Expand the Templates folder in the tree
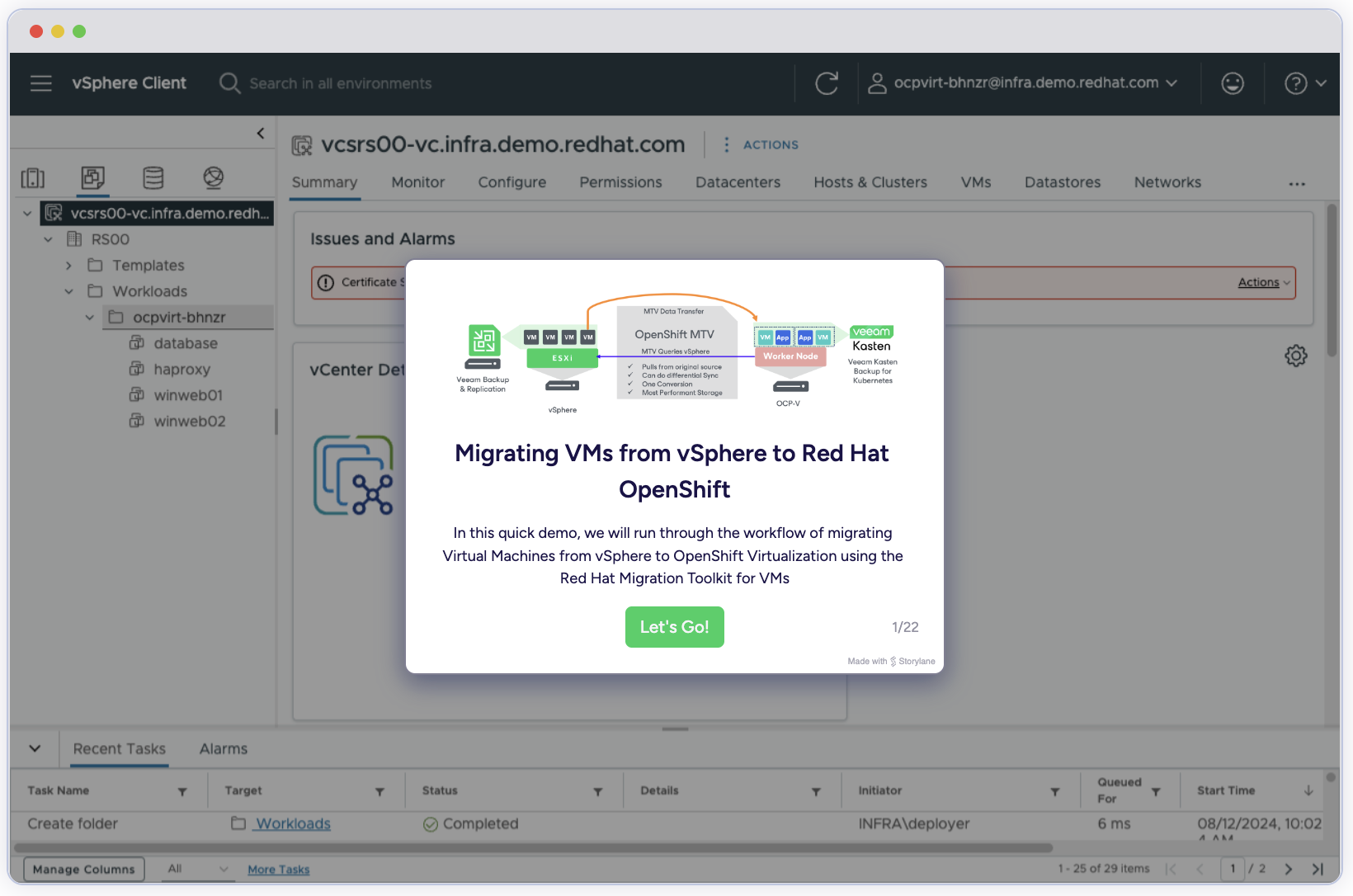 tap(69, 265)
